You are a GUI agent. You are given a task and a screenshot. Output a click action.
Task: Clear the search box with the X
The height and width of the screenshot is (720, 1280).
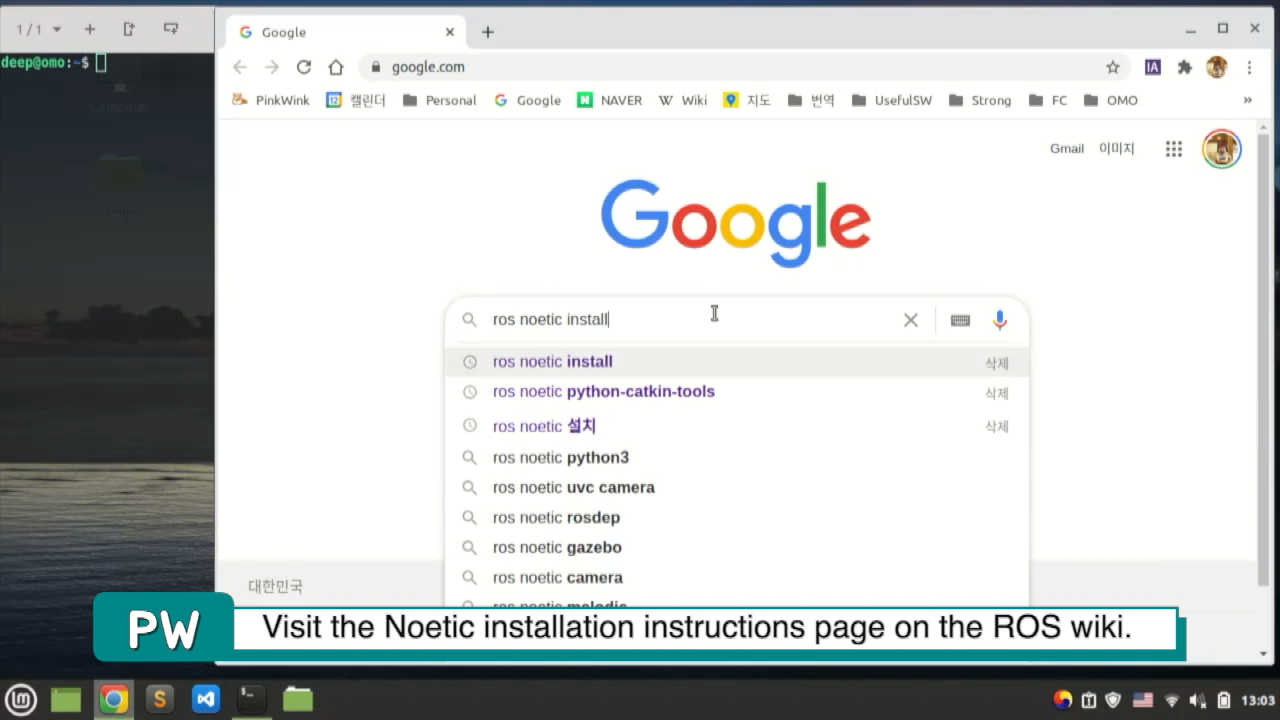[x=911, y=320]
